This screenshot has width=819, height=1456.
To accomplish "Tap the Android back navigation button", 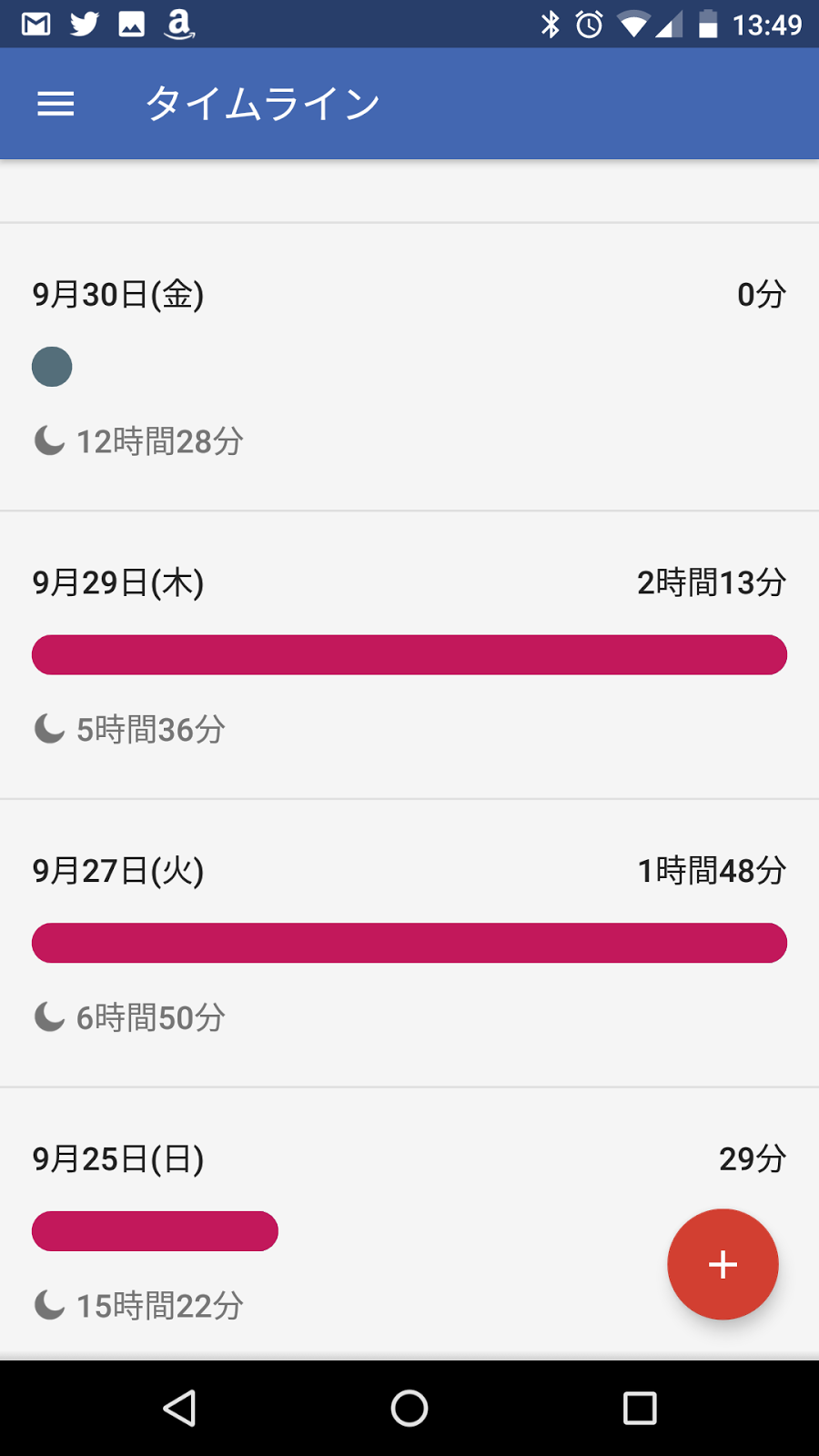I will [x=179, y=1408].
